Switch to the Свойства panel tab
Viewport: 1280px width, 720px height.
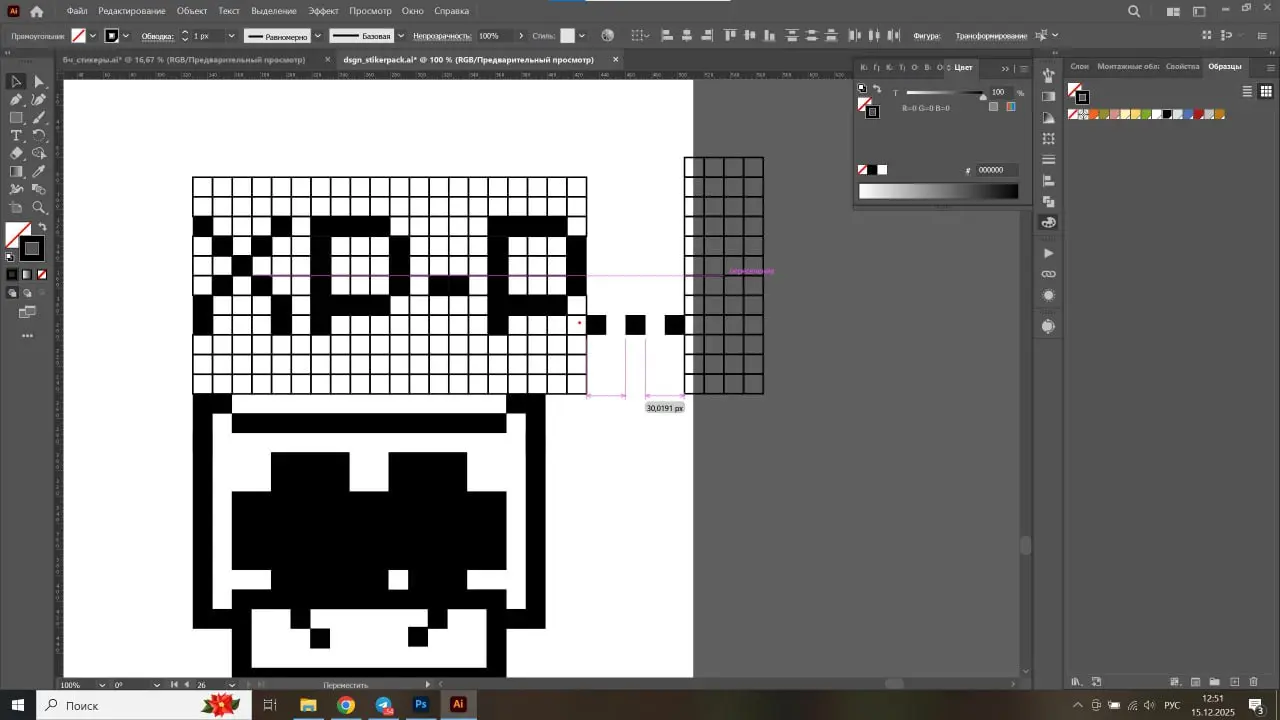point(1182,67)
